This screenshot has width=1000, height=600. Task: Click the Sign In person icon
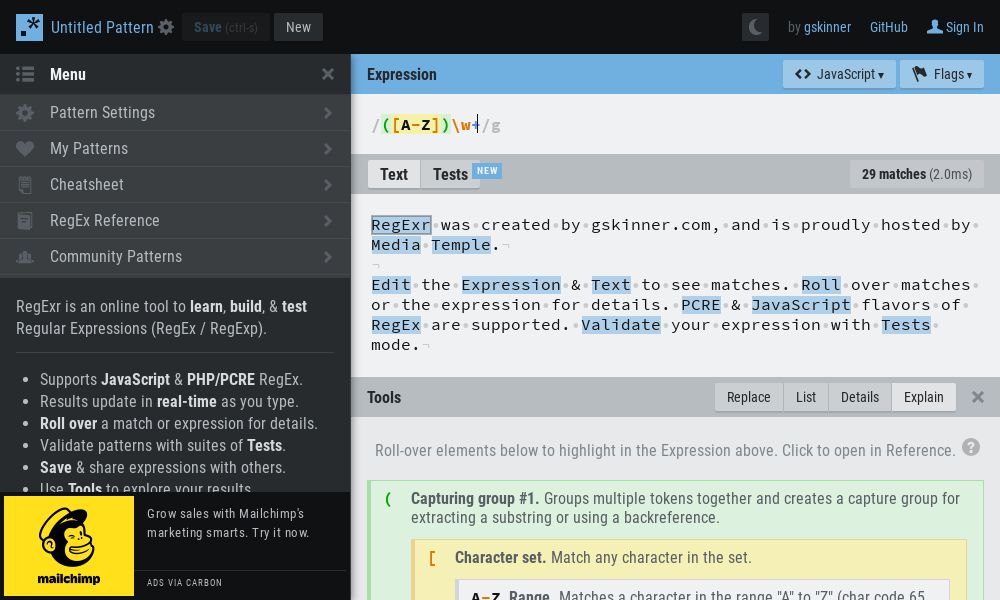pos(937,27)
